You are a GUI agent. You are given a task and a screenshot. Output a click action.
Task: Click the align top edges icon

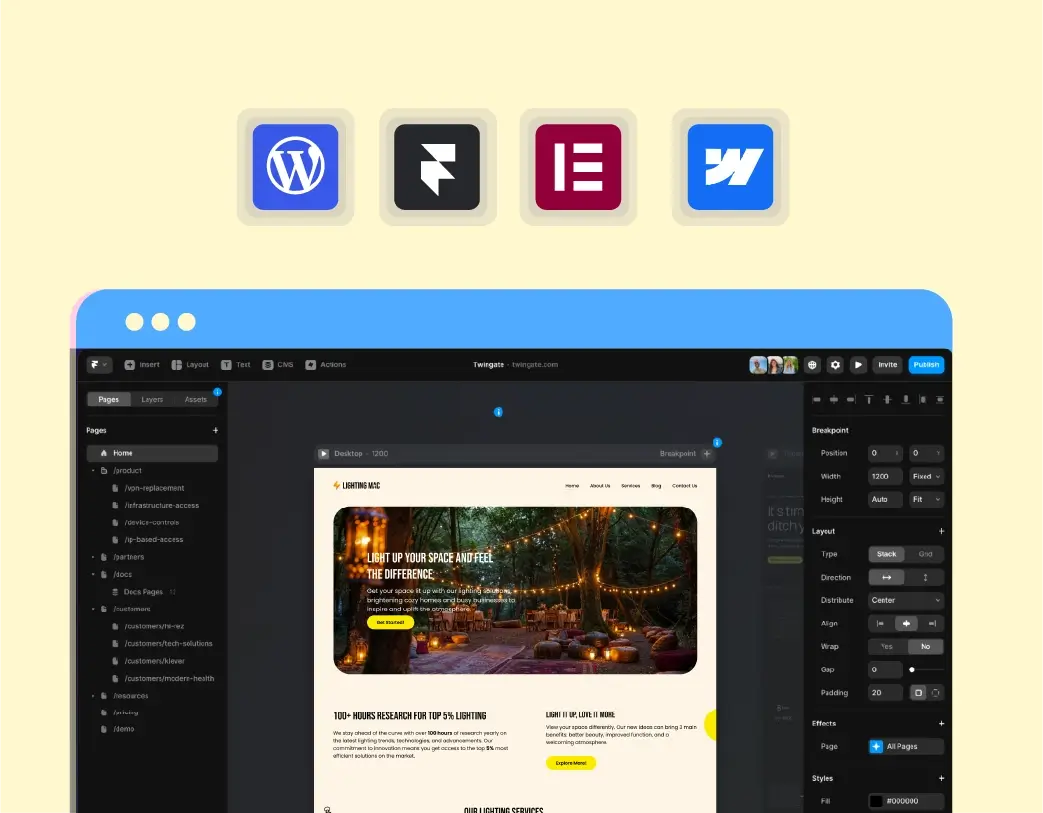pos(869,400)
